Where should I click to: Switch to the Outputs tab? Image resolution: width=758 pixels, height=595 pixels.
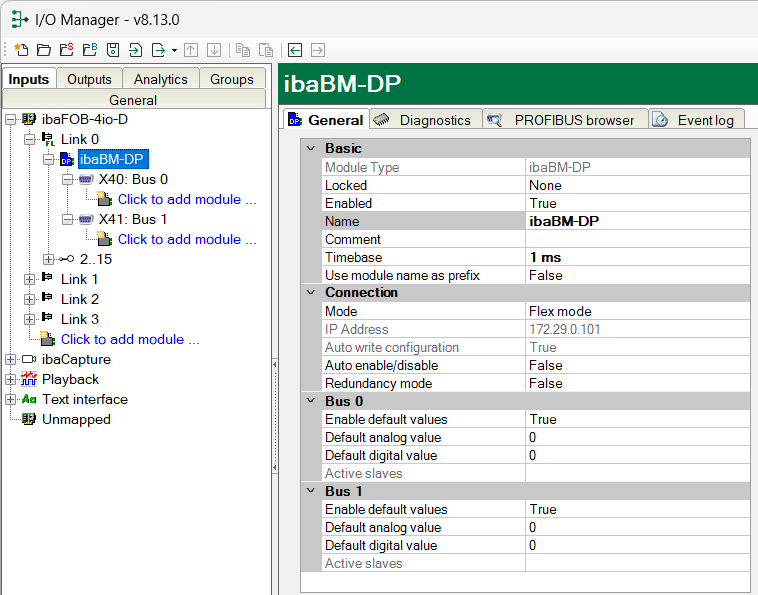89,79
